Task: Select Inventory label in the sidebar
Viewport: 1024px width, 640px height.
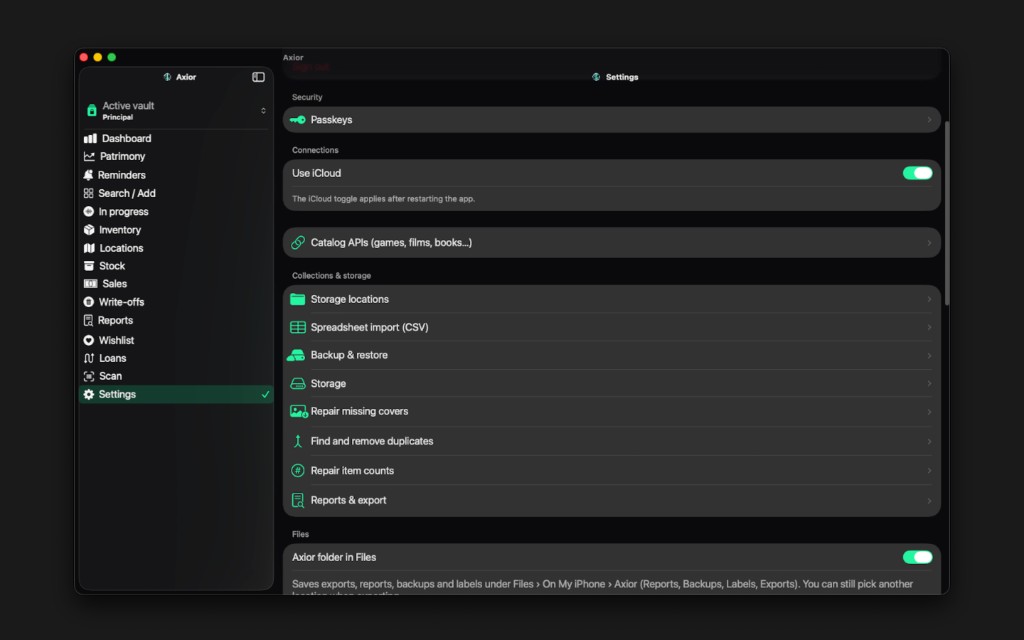Action: coord(120,230)
